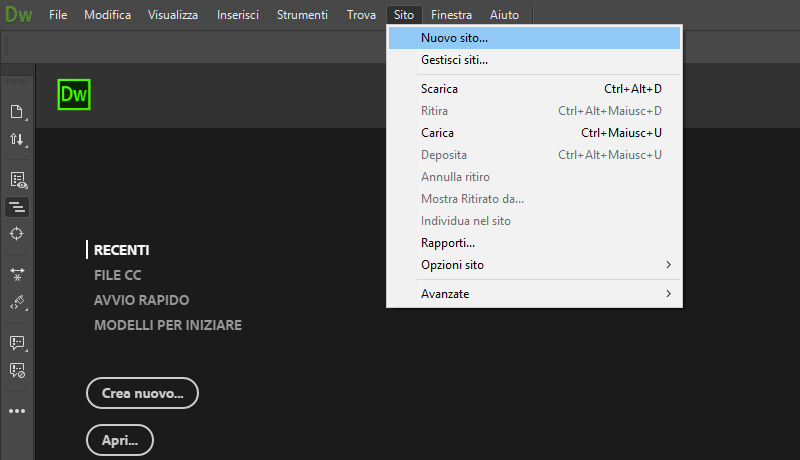The image size is (800, 460).
Task: Click the live view options icon
Action: click(x=18, y=180)
